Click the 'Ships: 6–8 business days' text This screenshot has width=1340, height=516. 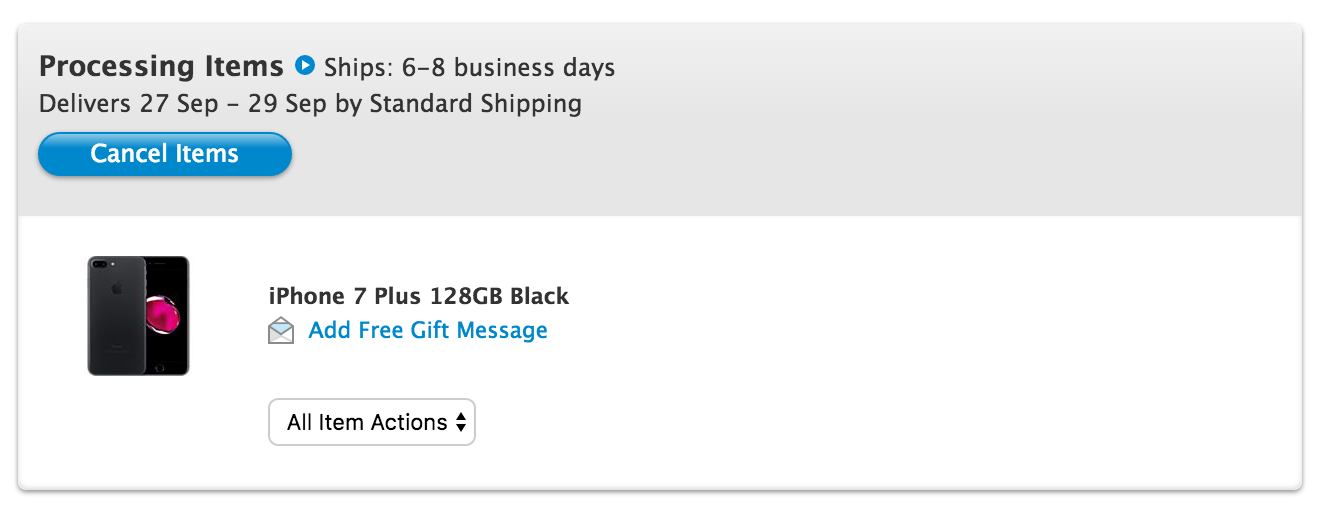(469, 68)
